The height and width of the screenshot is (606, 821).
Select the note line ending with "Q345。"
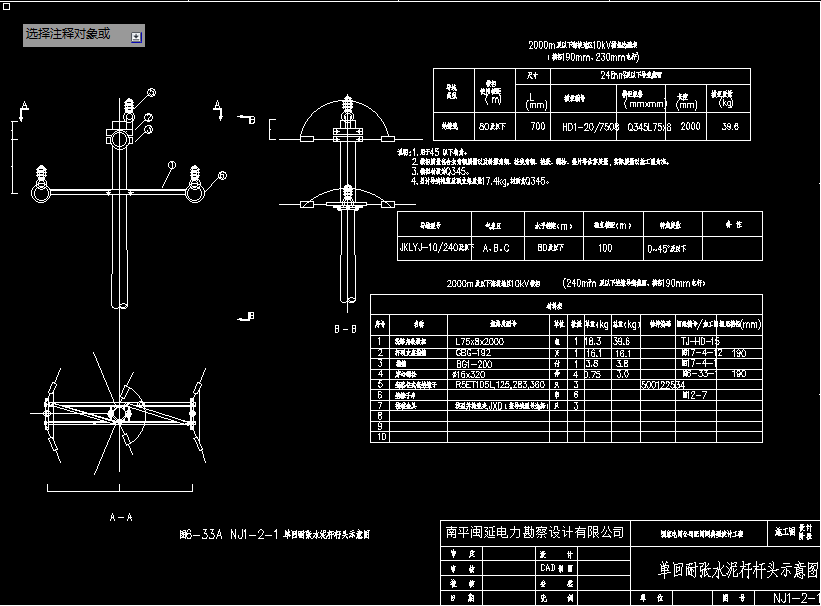coord(440,171)
